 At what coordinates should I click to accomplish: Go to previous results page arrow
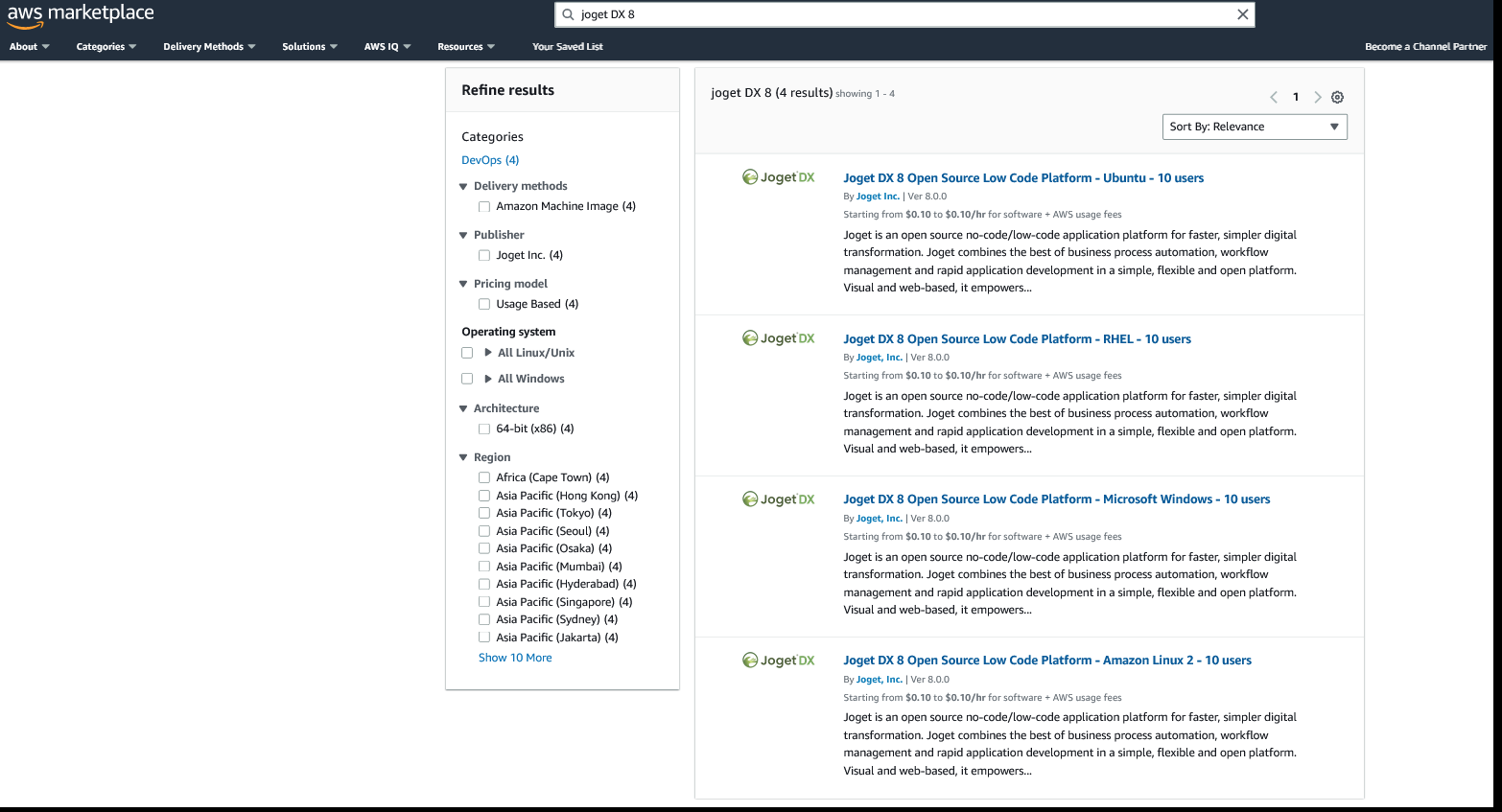[x=1274, y=97]
